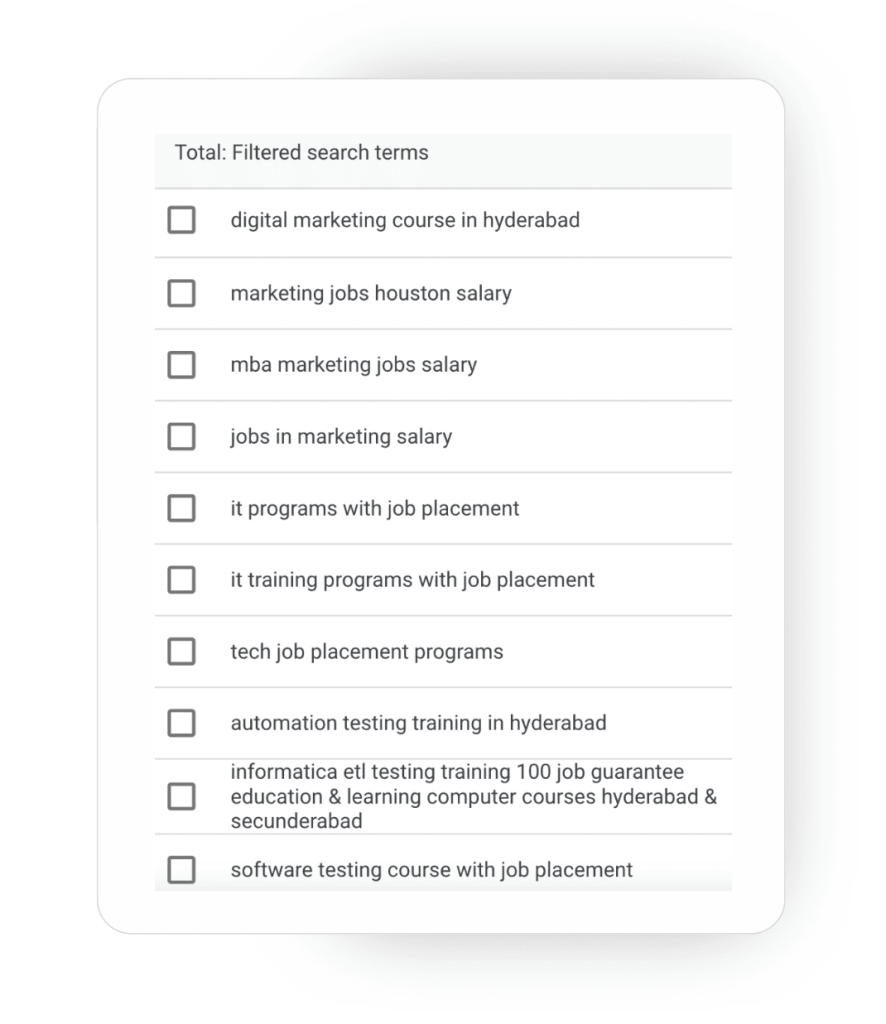Screen dimensions: 886x1024
Task: Select 'it training programs with job placement' checkbox
Action: tap(181, 580)
